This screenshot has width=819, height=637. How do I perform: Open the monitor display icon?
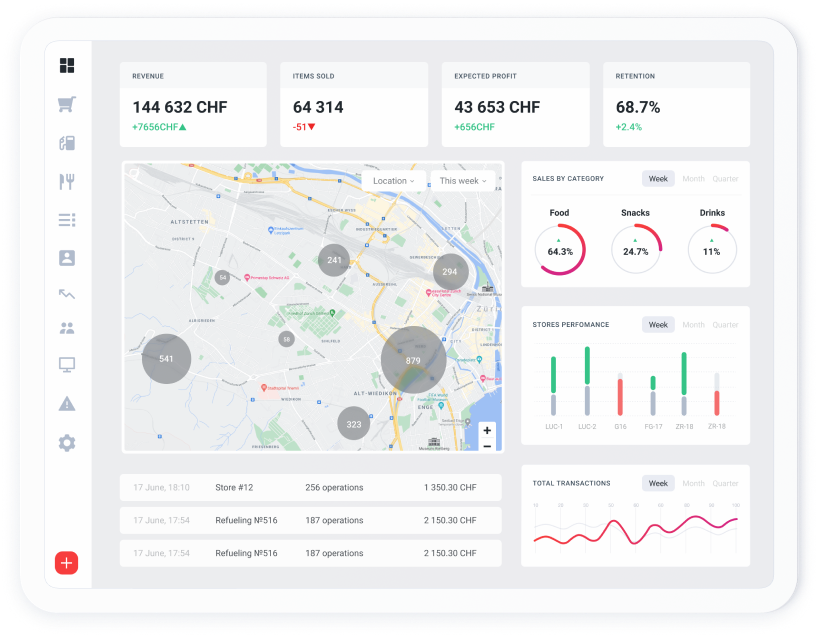[x=67, y=365]
